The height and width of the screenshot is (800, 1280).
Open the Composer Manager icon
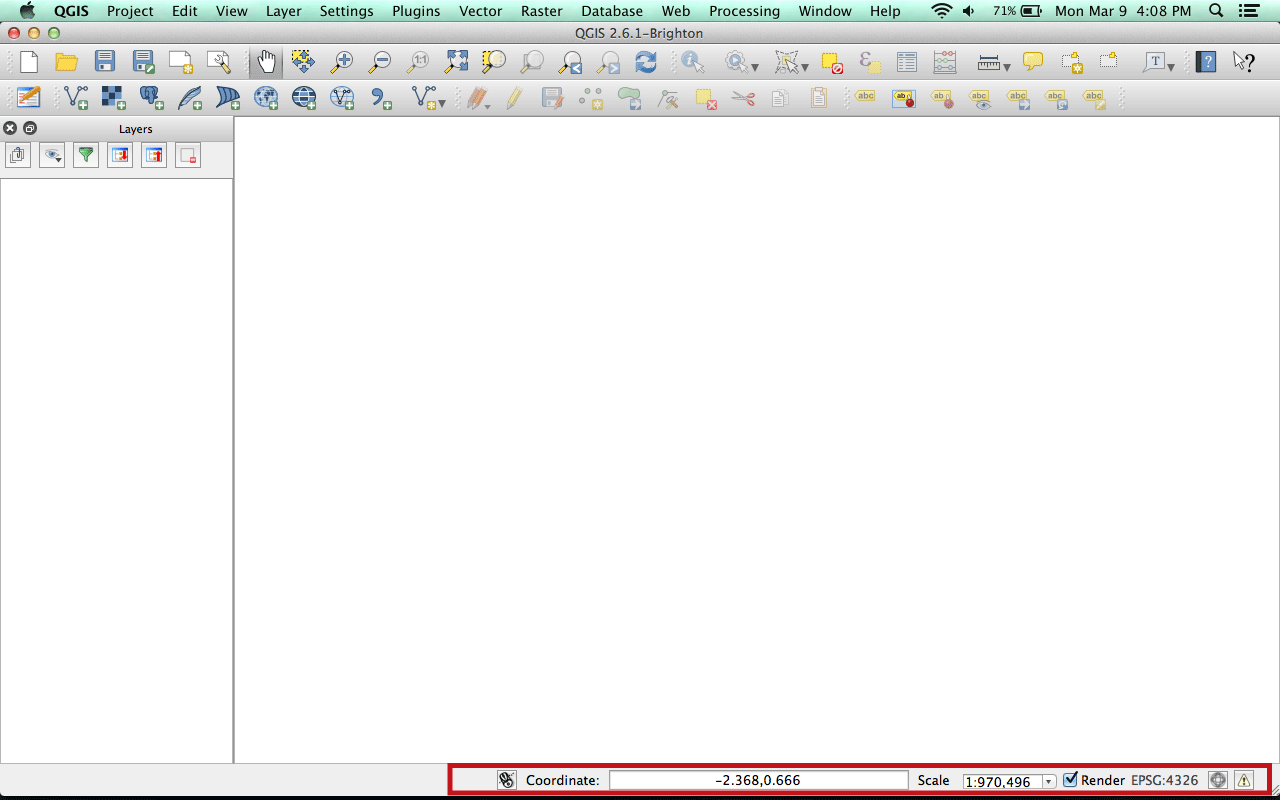coord(219,62)
